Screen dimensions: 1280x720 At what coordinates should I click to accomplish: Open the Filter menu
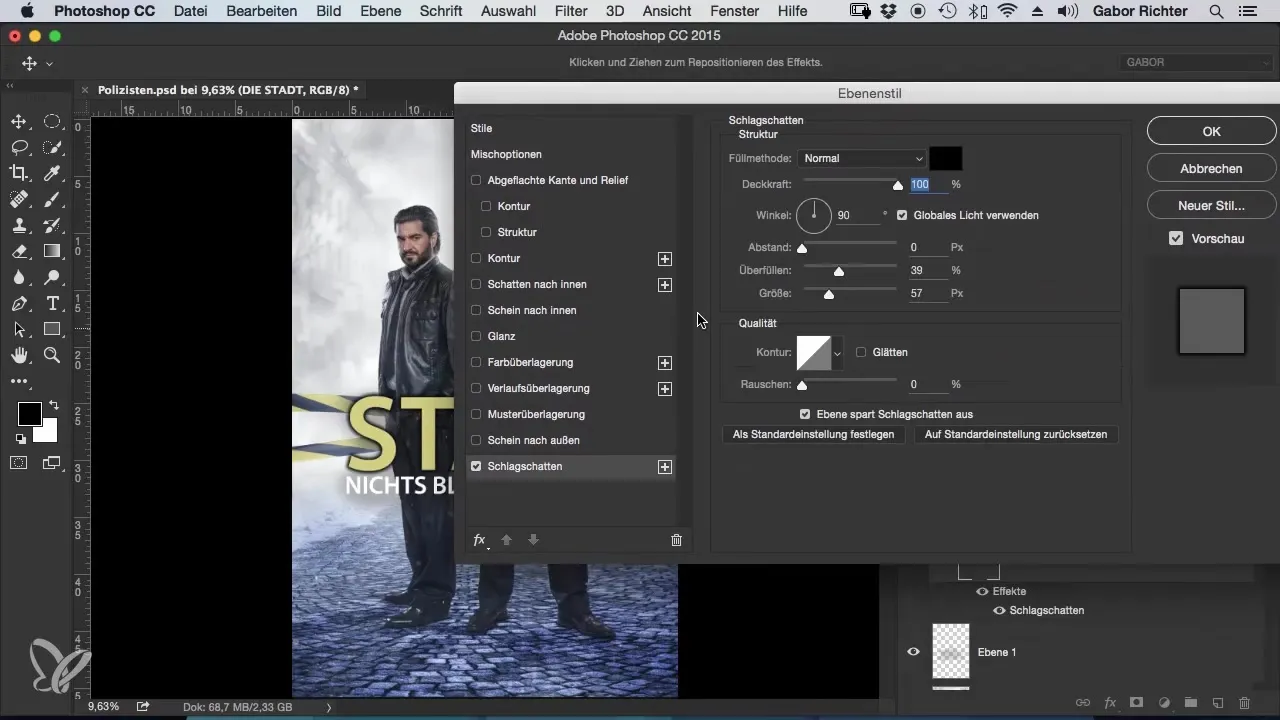coord(571,11)
